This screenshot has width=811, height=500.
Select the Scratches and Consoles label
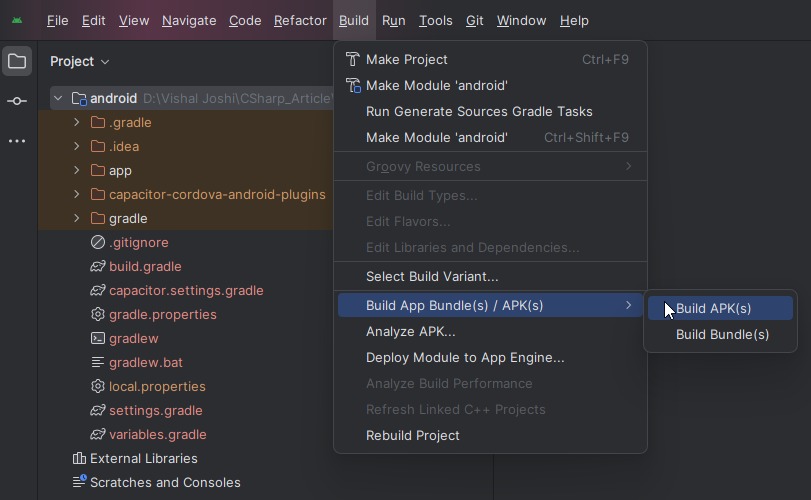tap(166, 482)
